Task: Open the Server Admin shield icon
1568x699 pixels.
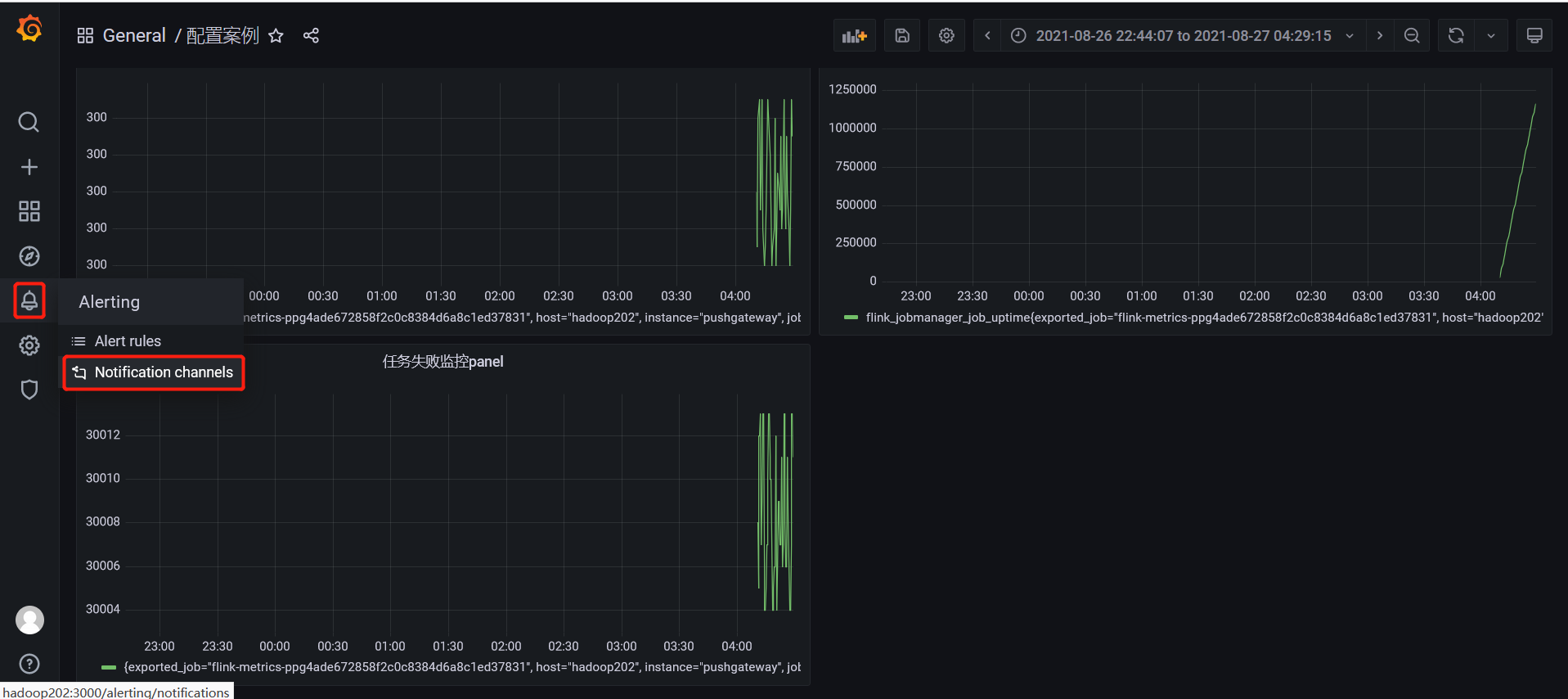Action: (x=29, y=390)
